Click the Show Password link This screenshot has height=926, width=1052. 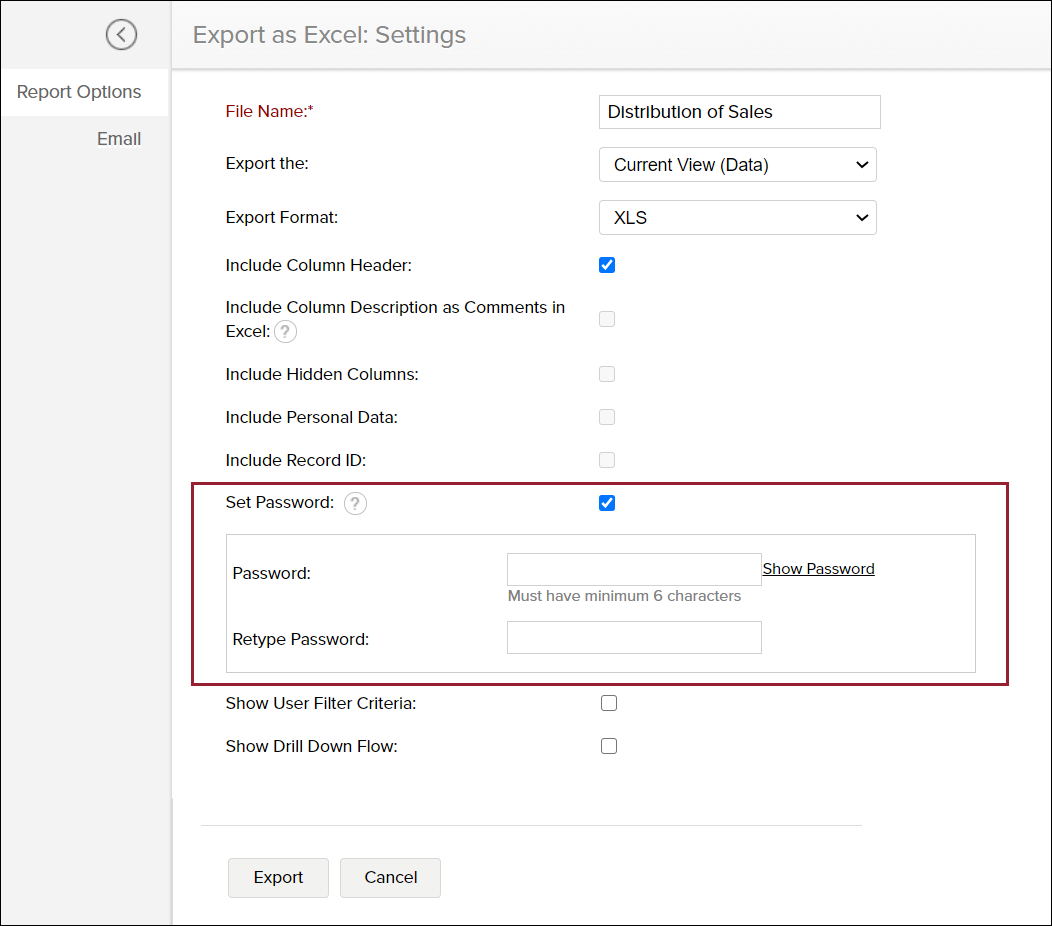click(818, 568)
